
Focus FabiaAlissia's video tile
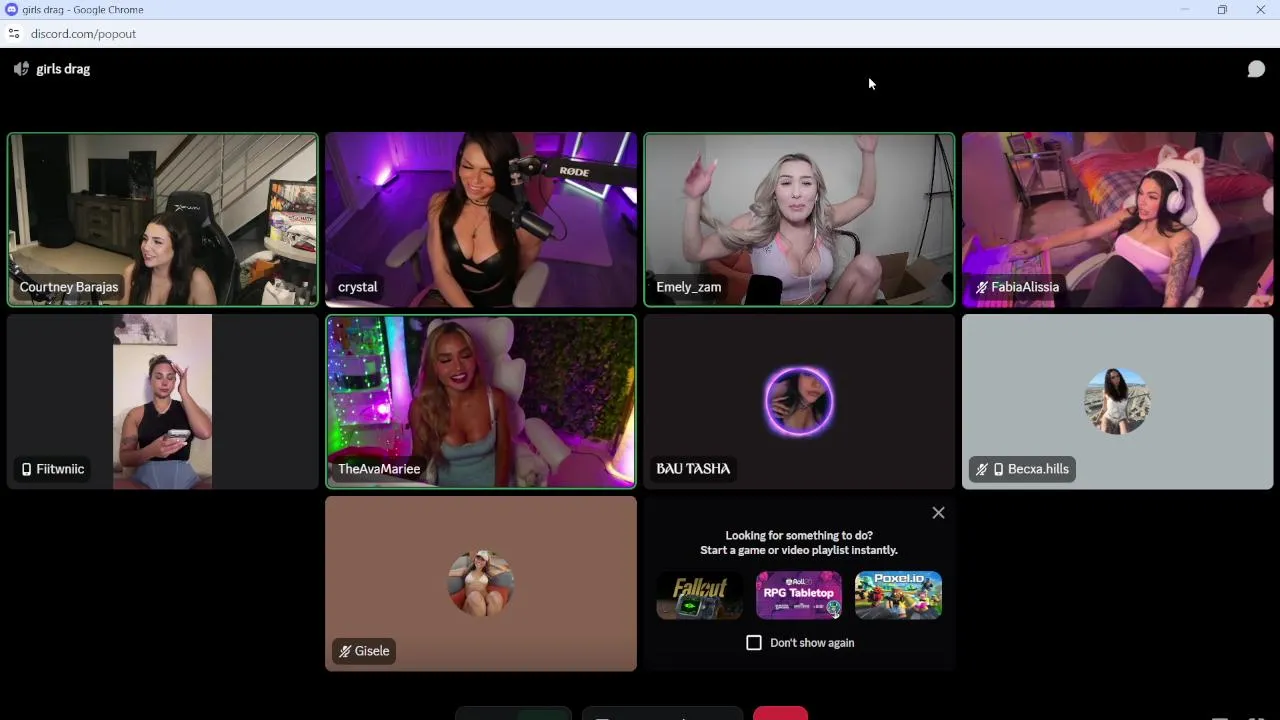pos(1117,219)
